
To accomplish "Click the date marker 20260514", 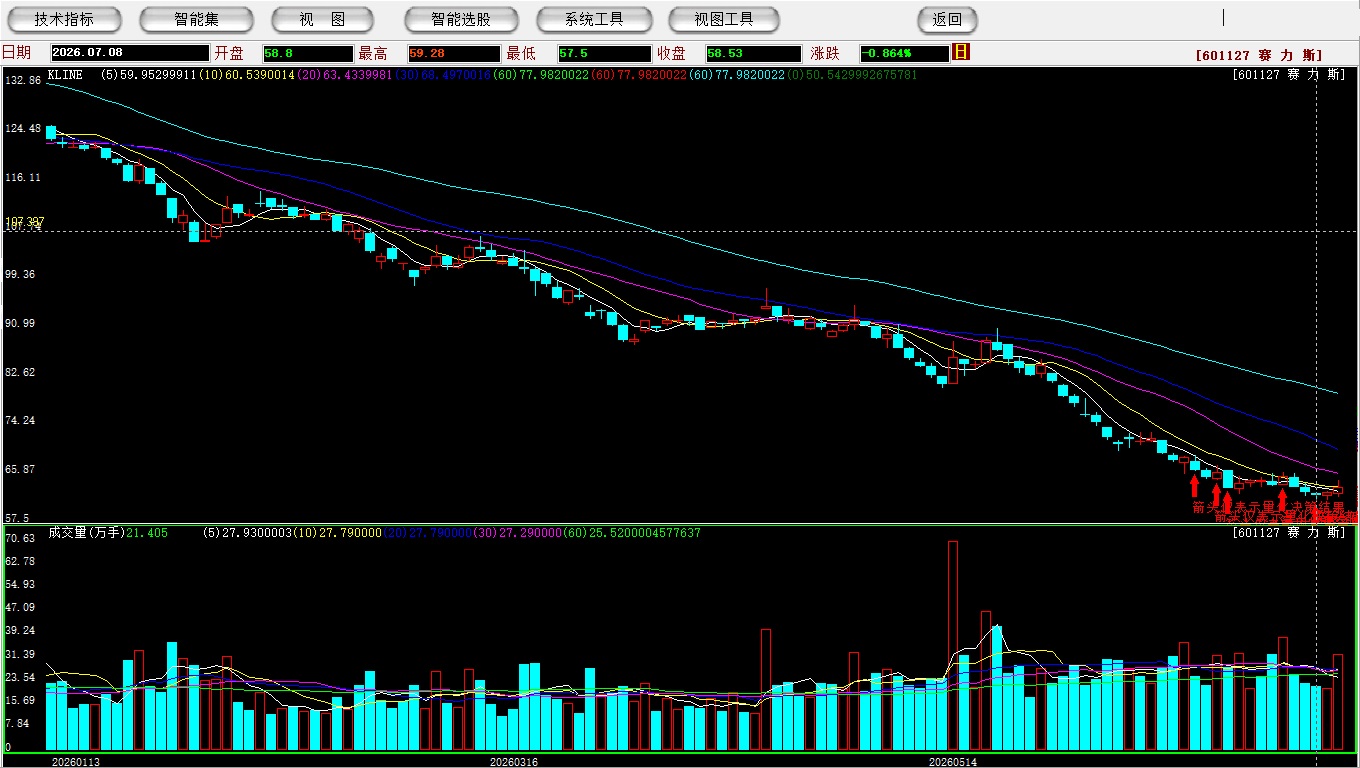I will click(x=953, y=762).
